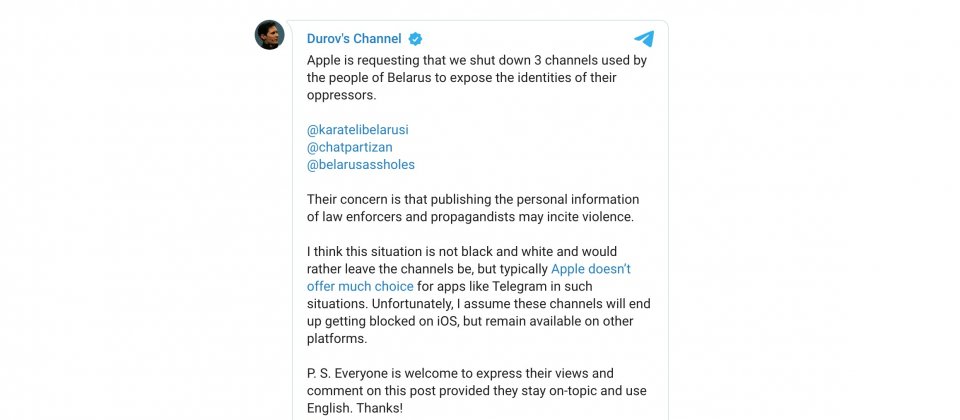Click the blue verified badge icon

[x=415, y=39]
